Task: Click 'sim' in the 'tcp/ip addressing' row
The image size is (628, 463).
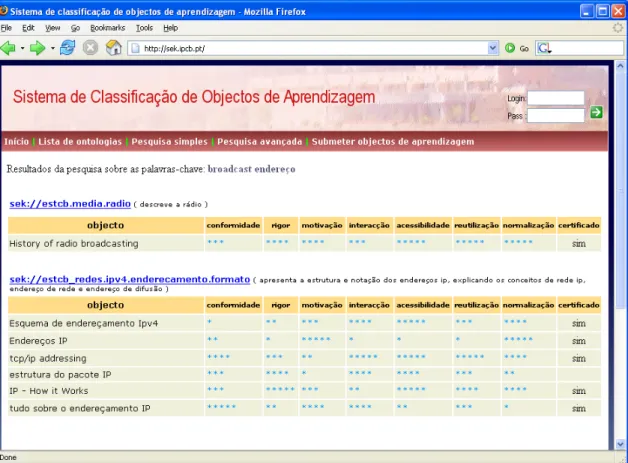Action: click(x=579, y=358)
